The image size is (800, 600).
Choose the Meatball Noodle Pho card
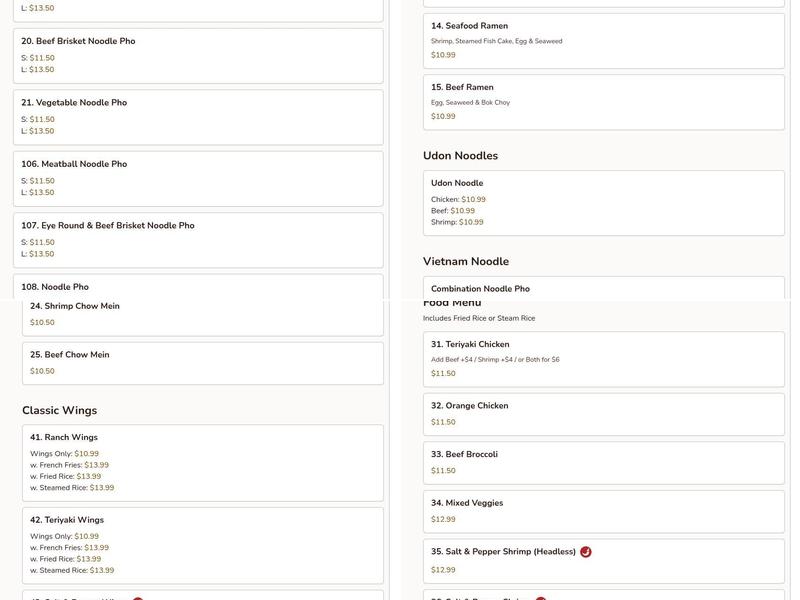click(198, 178)
